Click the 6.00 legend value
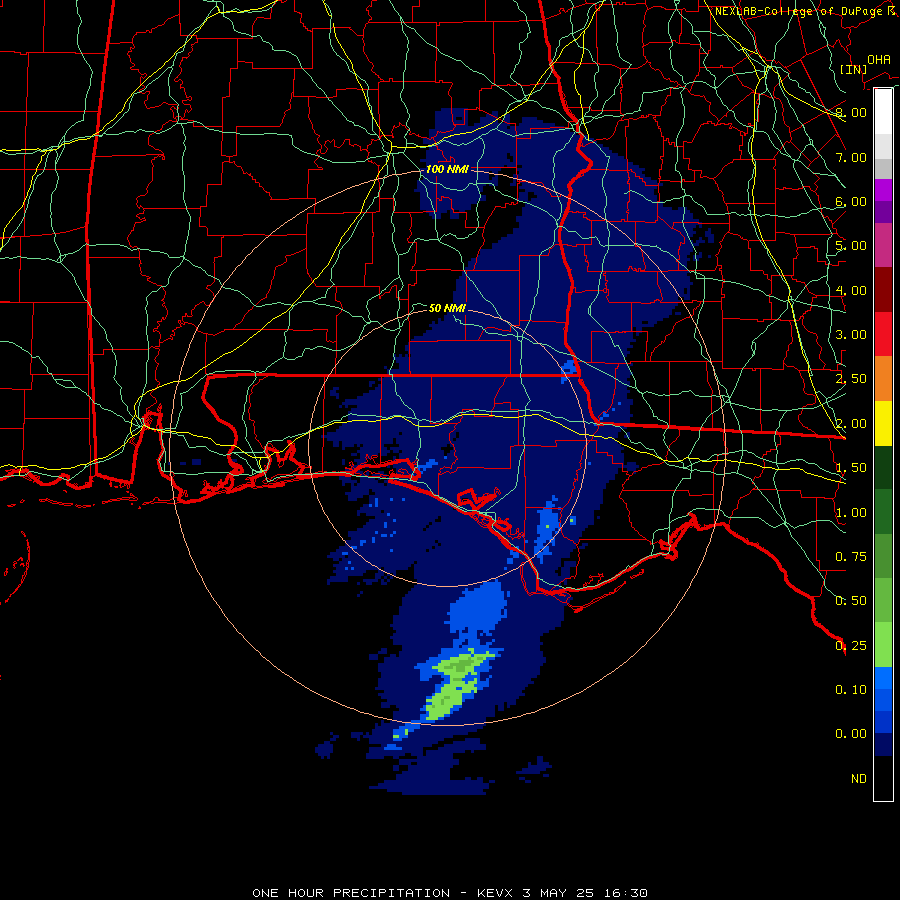This screenshot has width=900, height=900. tap(851, 201)
